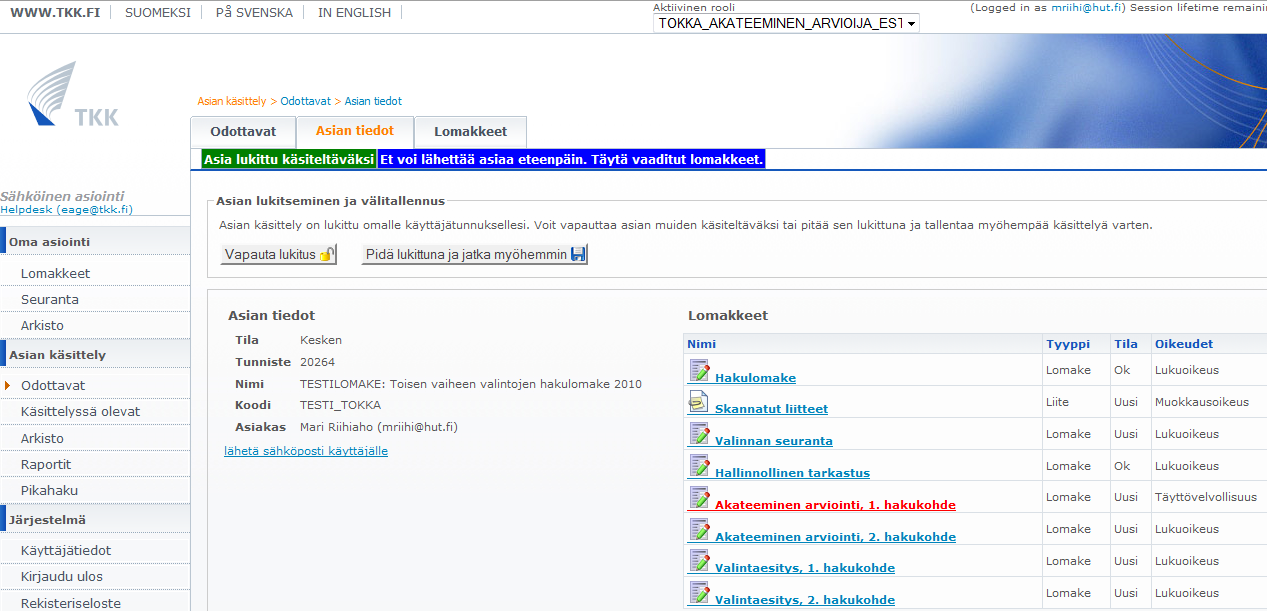Open the Valinnan seuranta link
Image resolution: width=1267 pixels, height=611 pixels.
[x=774, y=441]
